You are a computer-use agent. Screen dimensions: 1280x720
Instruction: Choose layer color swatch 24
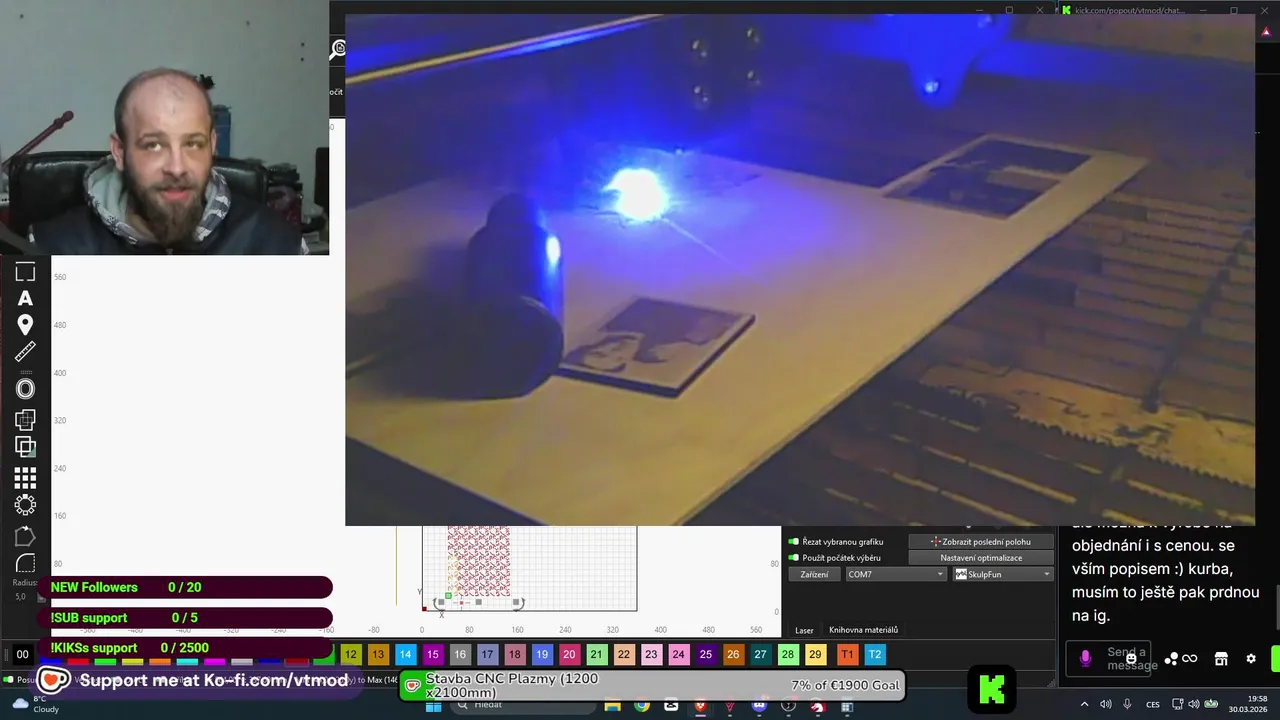coord(678,655)
